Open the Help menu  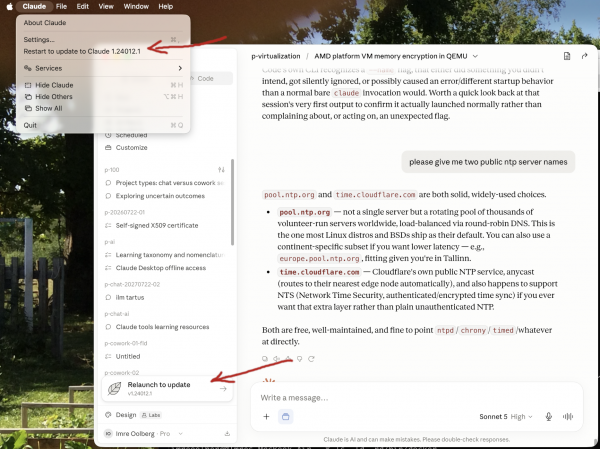coord(165,7)
